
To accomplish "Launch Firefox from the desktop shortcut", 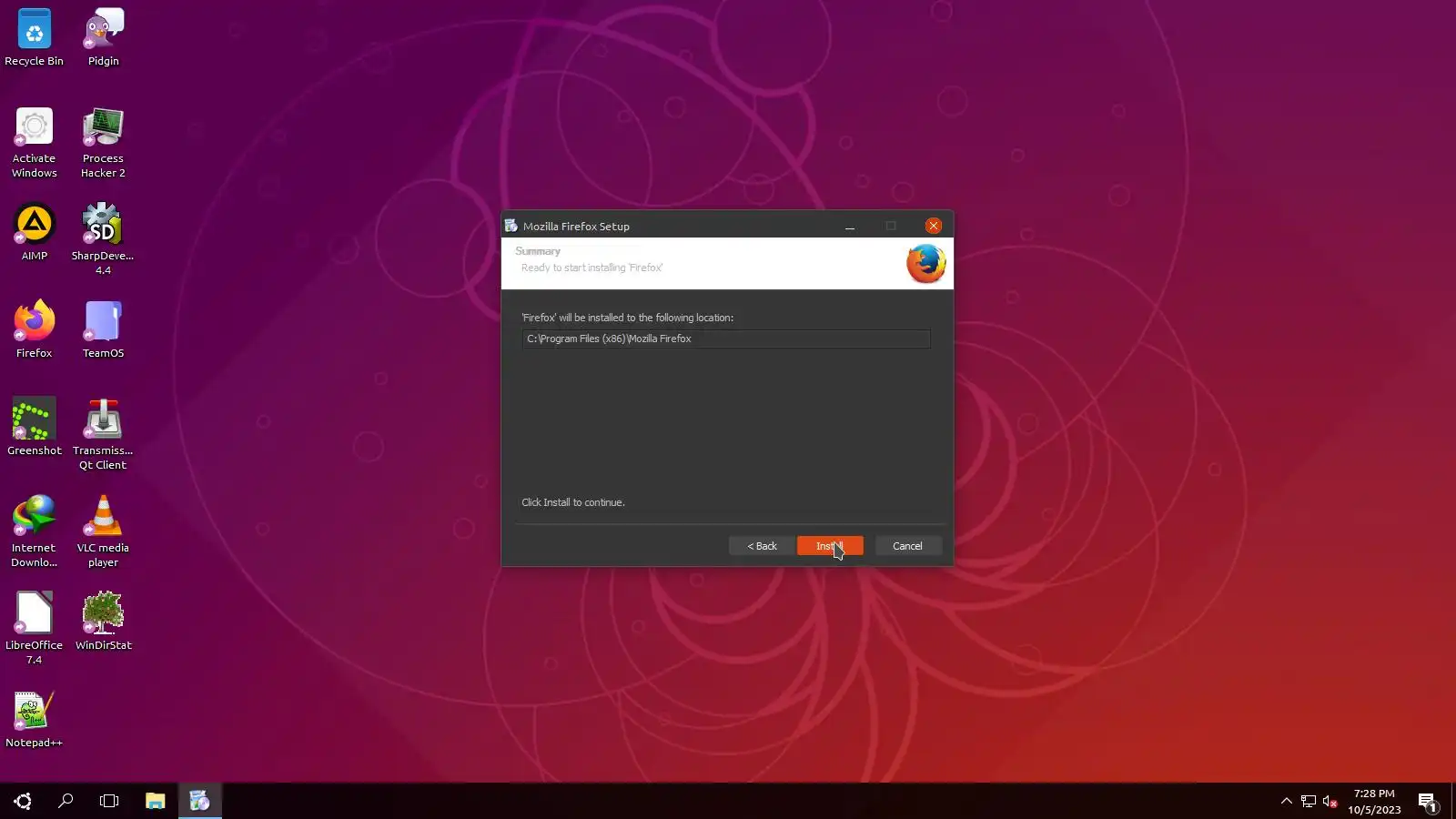I will 35,329.
